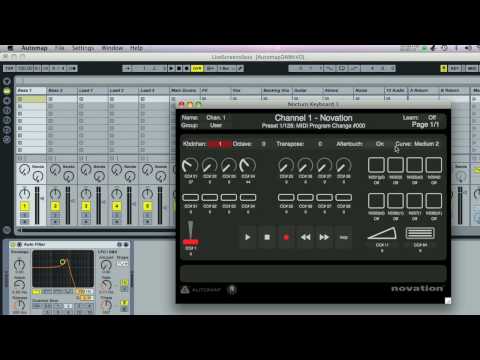The height and width of the screenshot is (360, 480).
Task: Click the Automap logo icon at bottom
Action: pyautogui.click(x=185, y=290)
